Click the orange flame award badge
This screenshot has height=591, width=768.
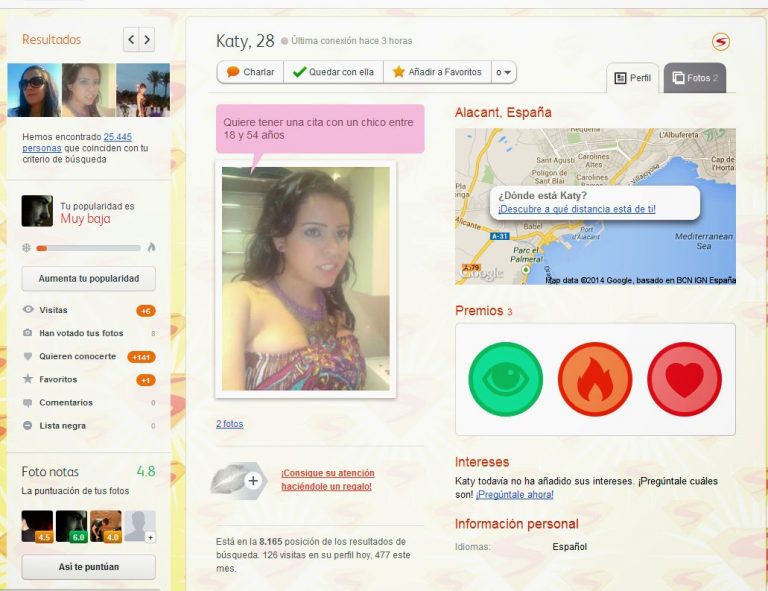595,379
